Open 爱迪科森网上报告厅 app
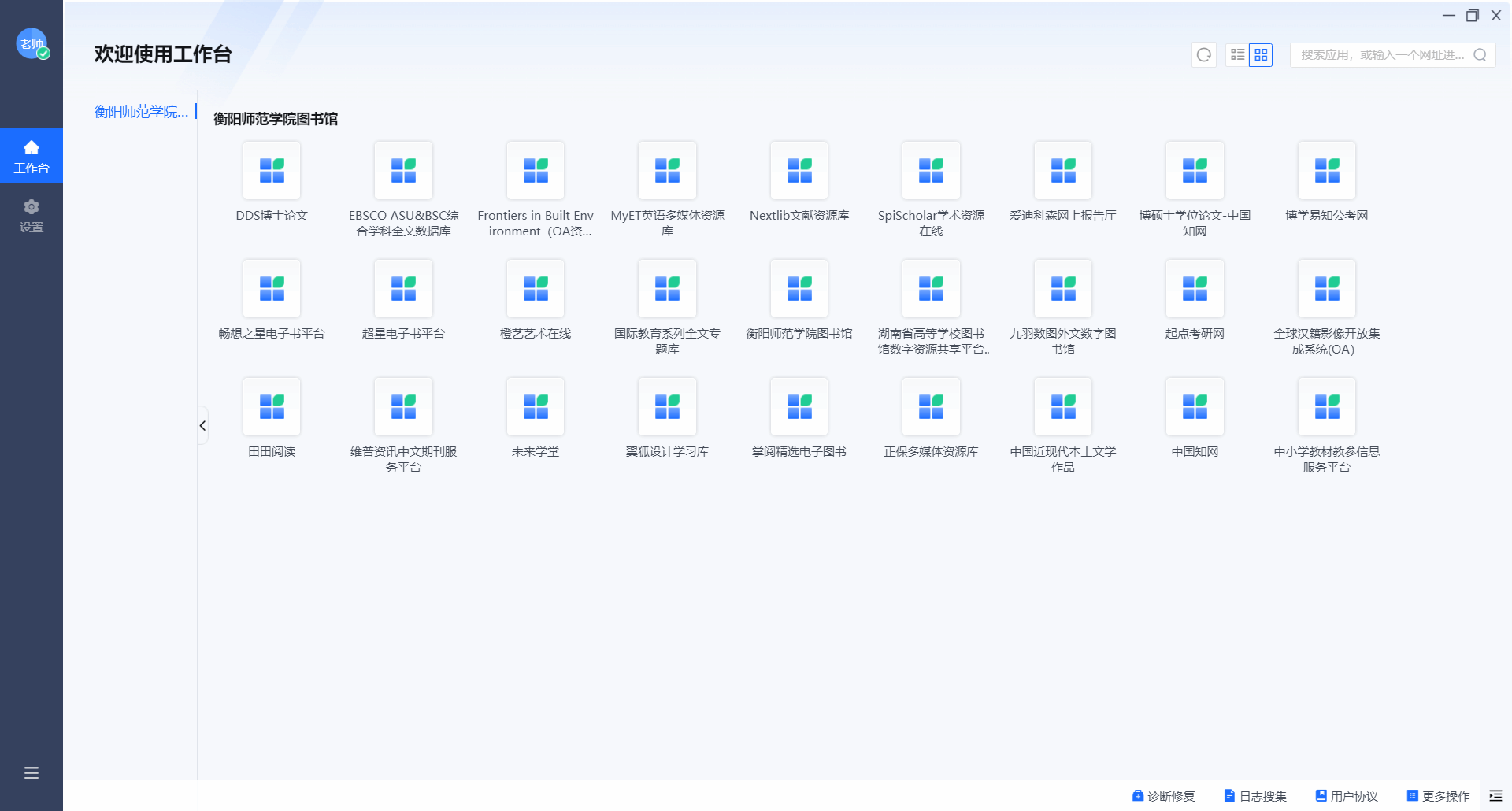The image size is (1512, 811). pos(1063,170)
